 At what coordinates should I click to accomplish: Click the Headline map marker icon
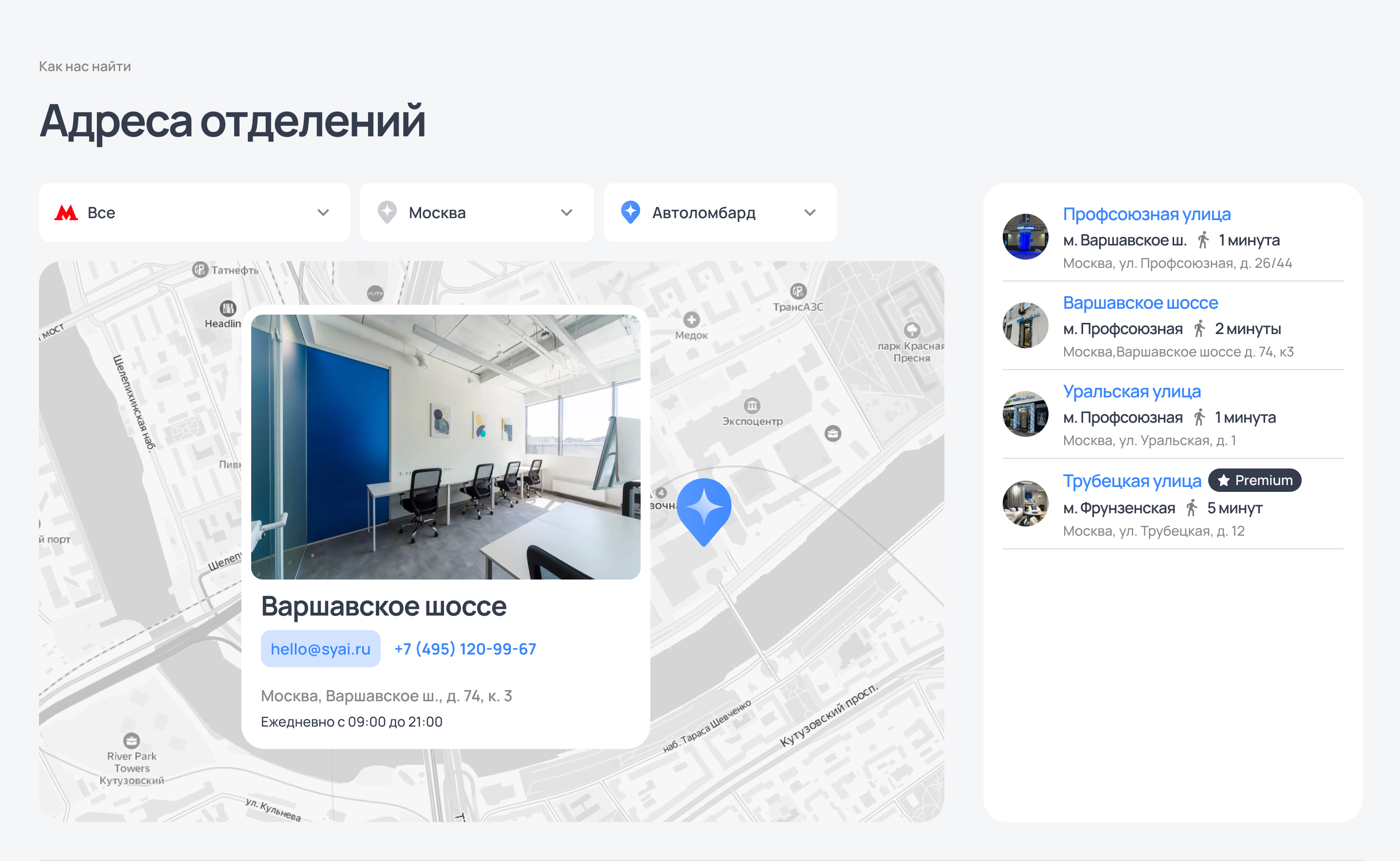click(228, 308)
